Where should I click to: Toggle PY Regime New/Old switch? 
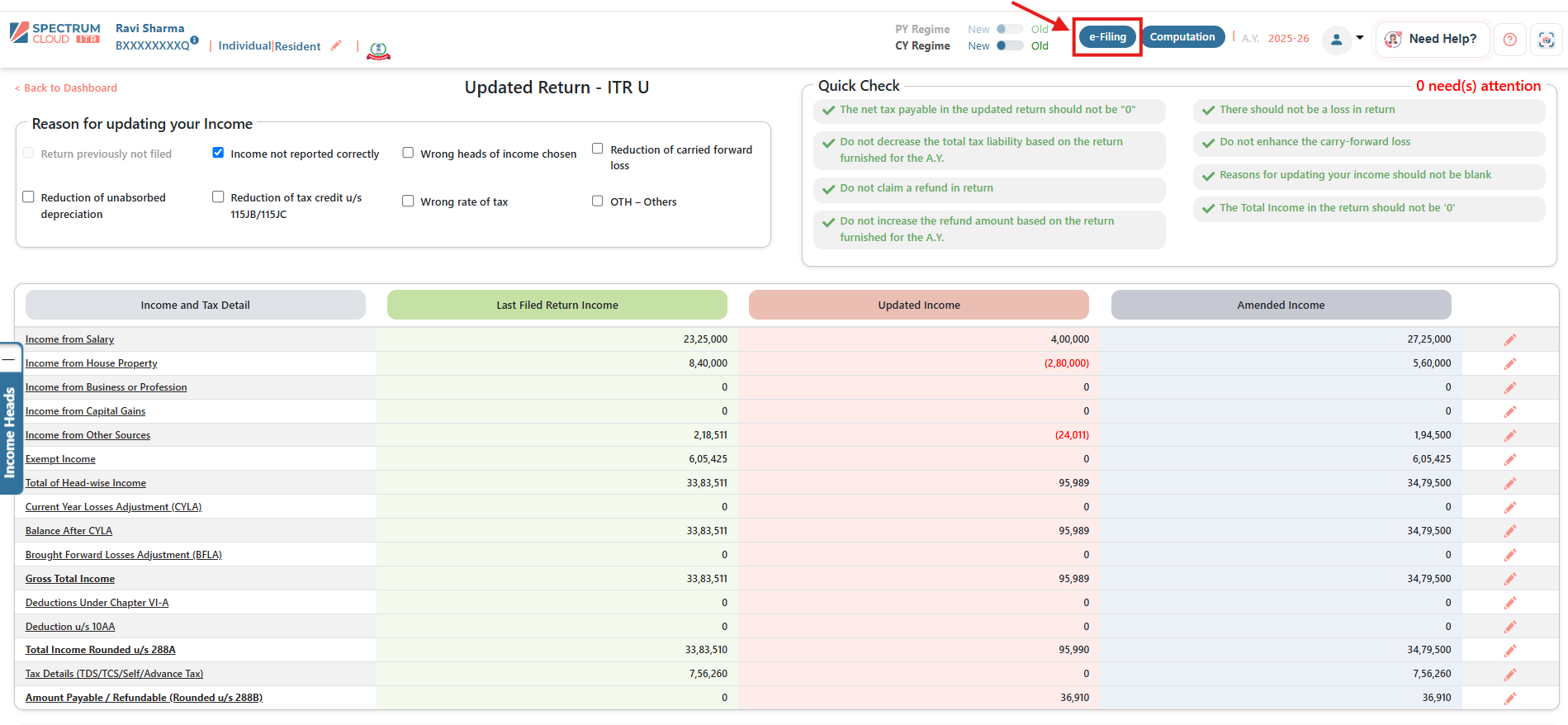(x=1009, y=29)
